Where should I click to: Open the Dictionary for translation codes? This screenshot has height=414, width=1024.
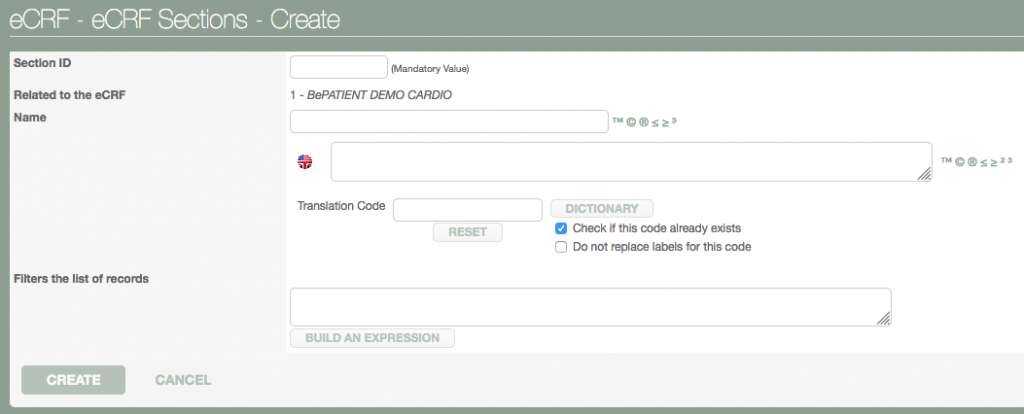(x=601, y=209)
